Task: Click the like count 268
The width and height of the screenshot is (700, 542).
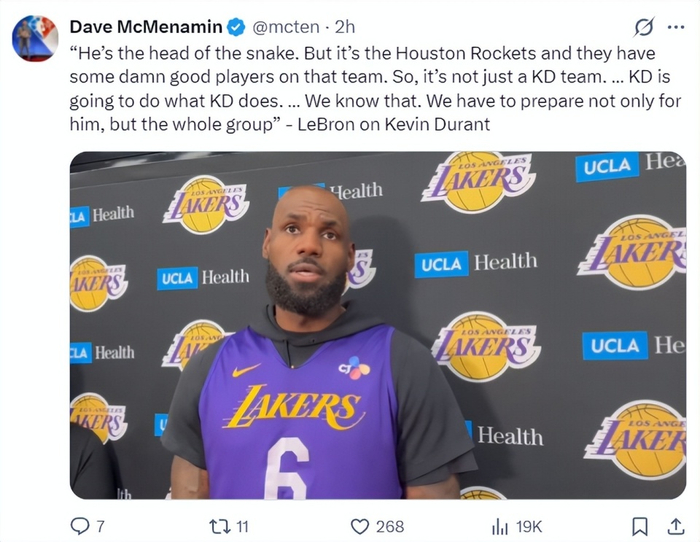Action: [x=390, y=526]
